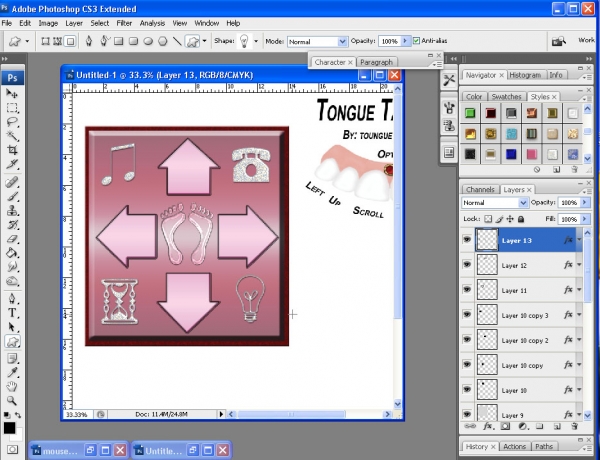Screen dimensions: 600x460
Task: Select the Rectangular Marquee tool
Action: [12, 108]
